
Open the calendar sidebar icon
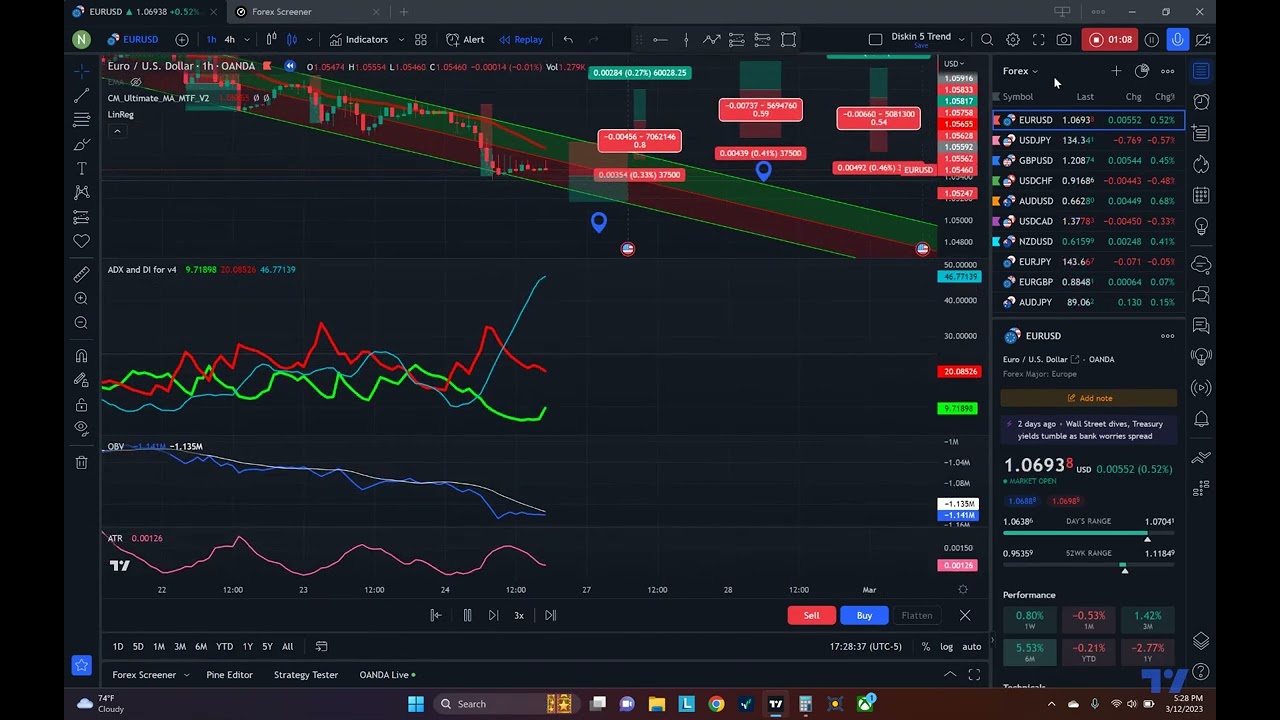pyautogui.click(x=1201, y=195)
